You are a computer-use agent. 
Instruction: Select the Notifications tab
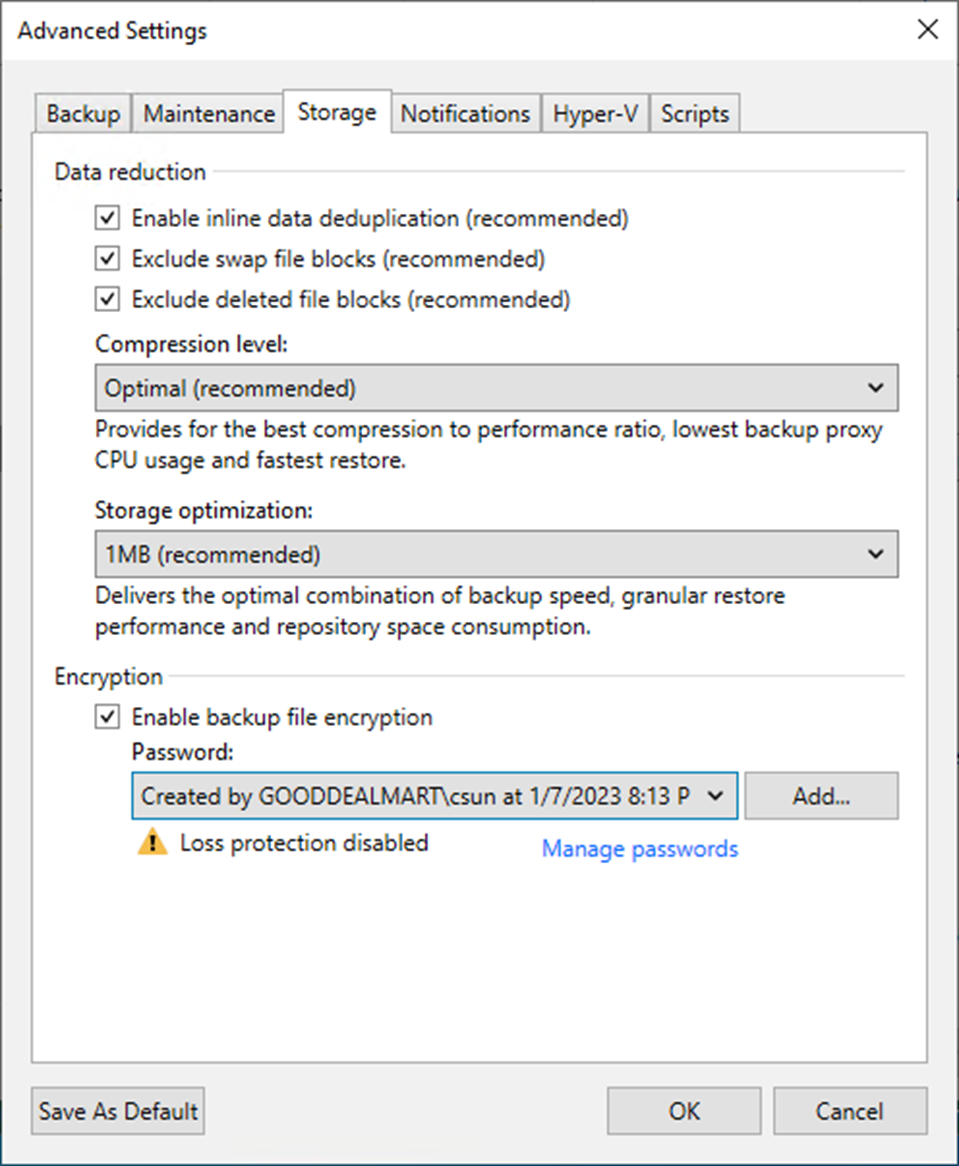465,114
